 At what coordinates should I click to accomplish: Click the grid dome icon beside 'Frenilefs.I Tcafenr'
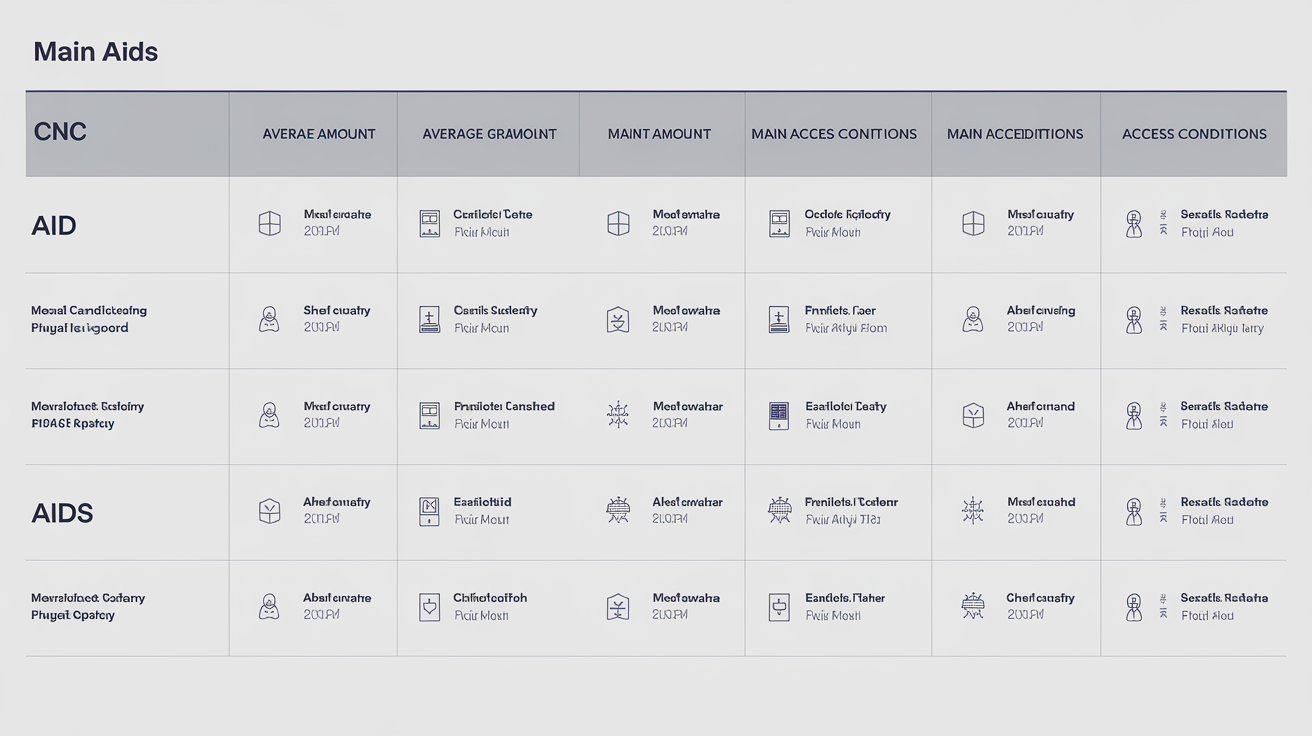[x=779, y=511]
